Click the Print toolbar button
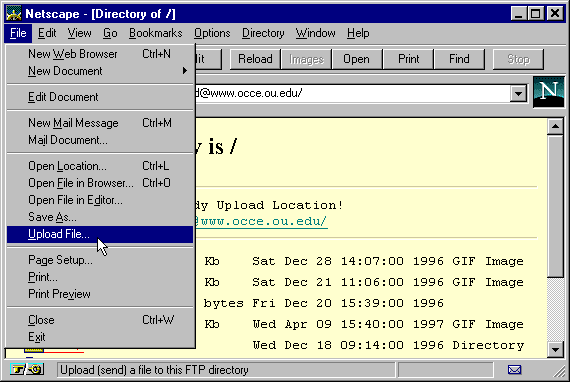 [408, 59]
